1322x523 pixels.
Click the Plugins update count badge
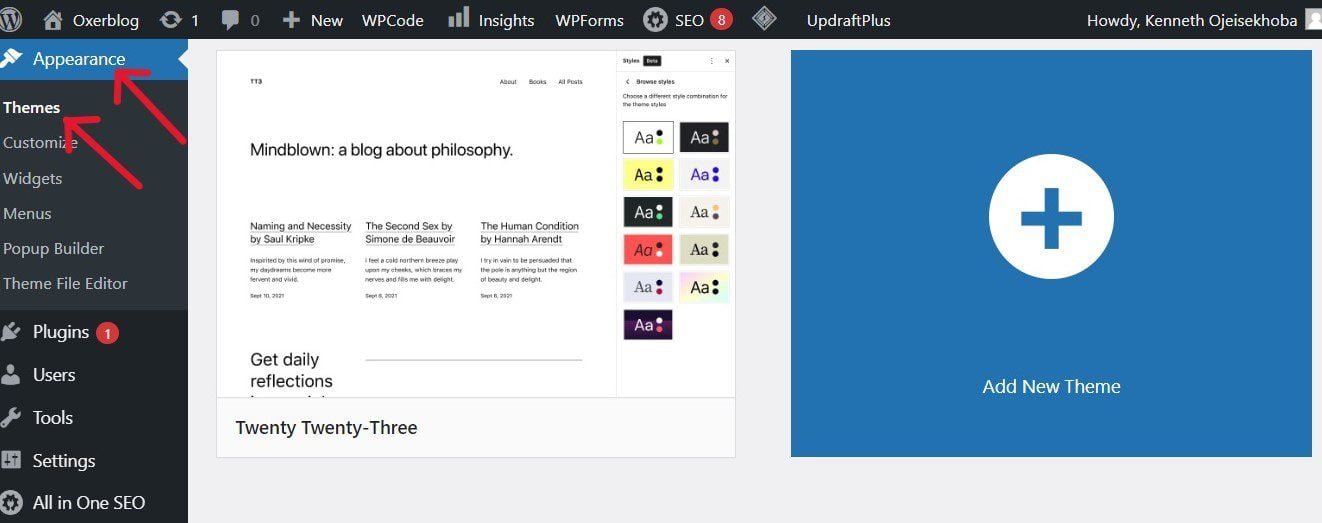pyautogui.click(x=107, y=333)
